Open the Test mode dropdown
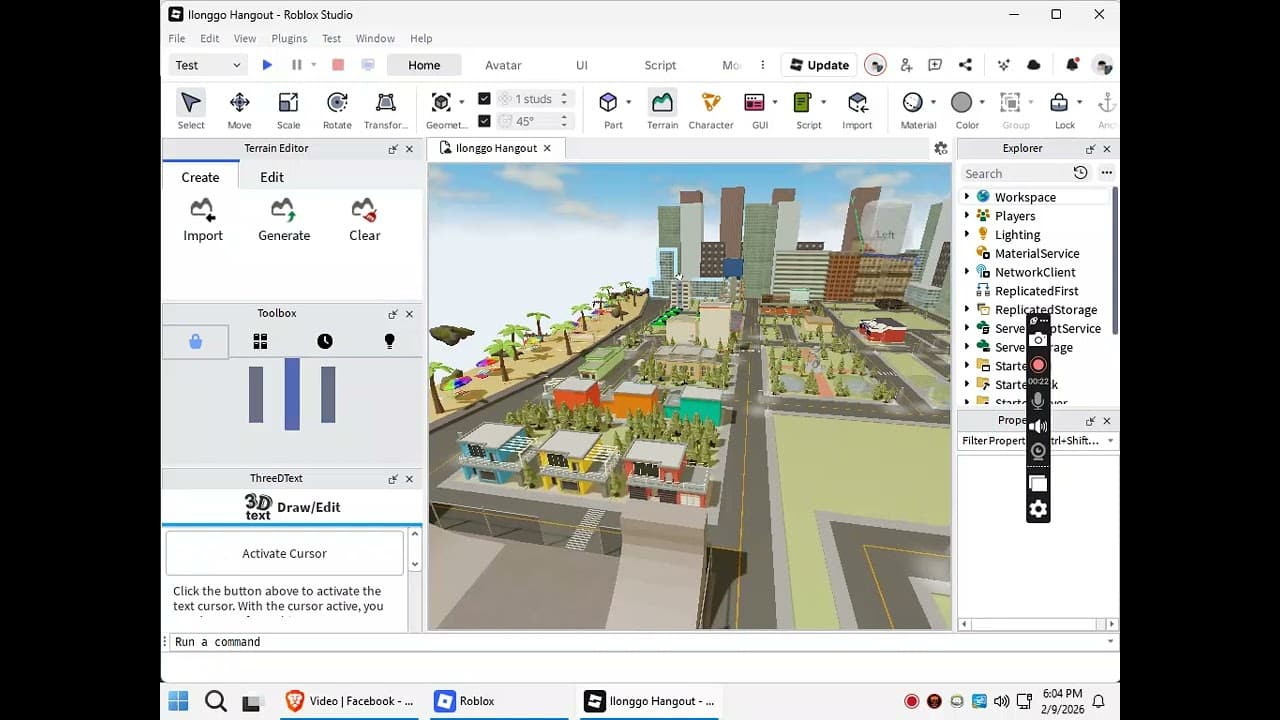This screenshot has height=720, width=1280. [x=208, y=65]
